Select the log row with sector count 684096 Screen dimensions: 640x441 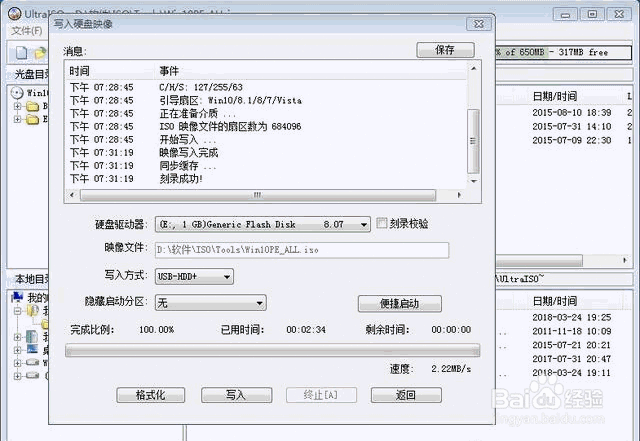click(x=266, y=127)
